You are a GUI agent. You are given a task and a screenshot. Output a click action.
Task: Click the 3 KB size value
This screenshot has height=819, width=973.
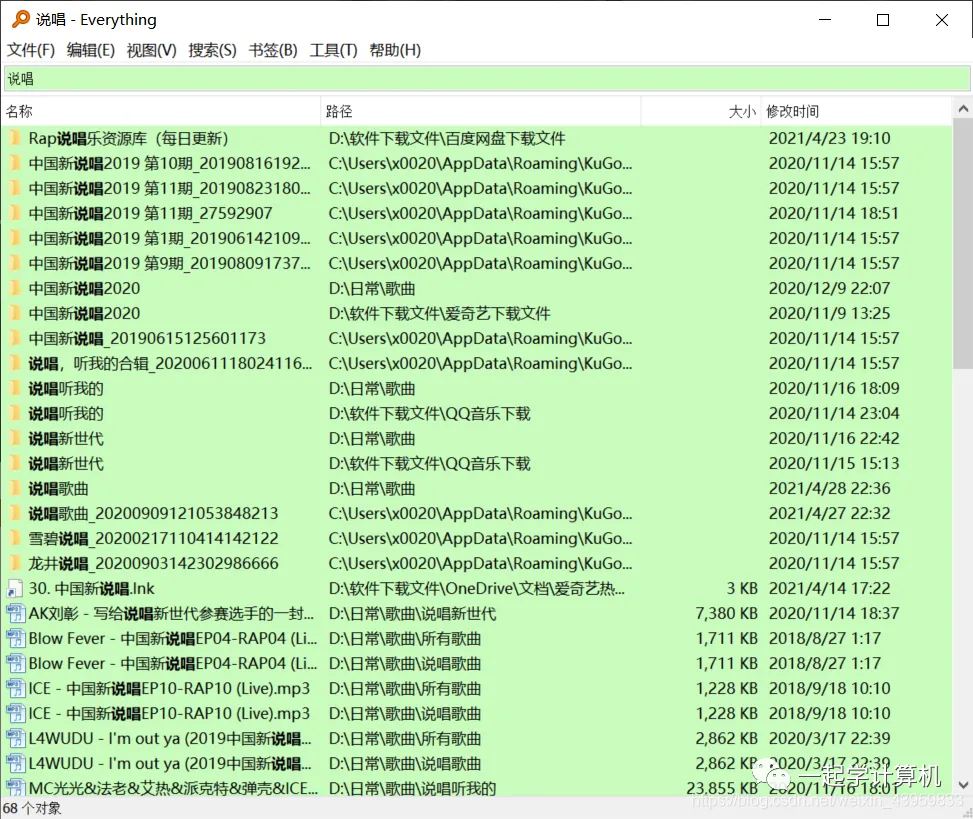coord(742,588)
